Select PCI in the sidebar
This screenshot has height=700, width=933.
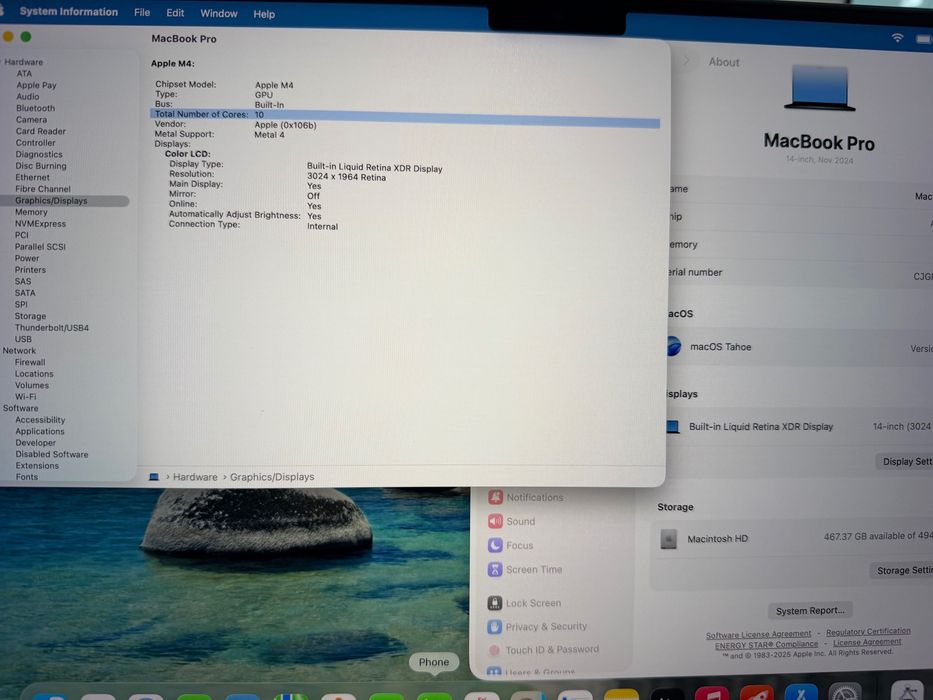(21, 235)
